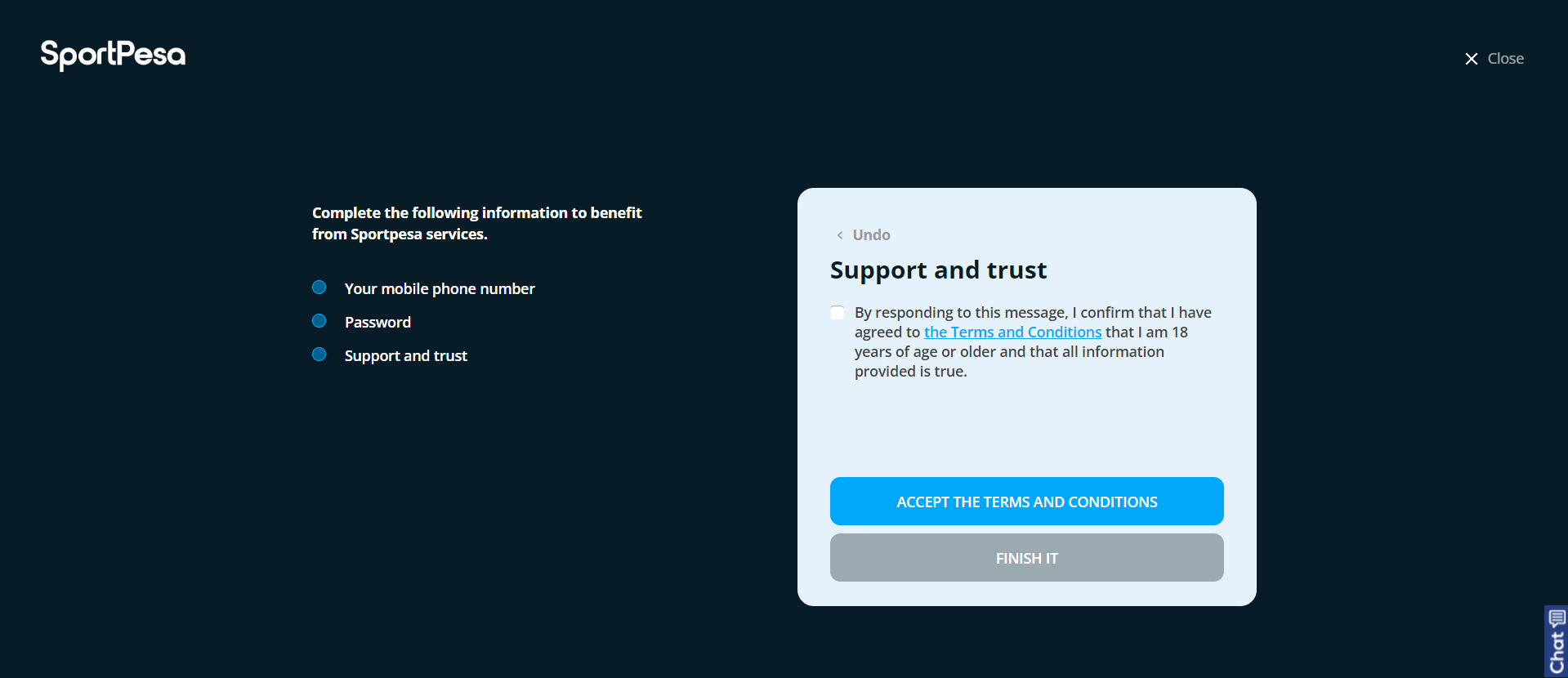Viewport: 1568px width, 678px height.
Task: Go to the Password step
Action: pos(377,323)
